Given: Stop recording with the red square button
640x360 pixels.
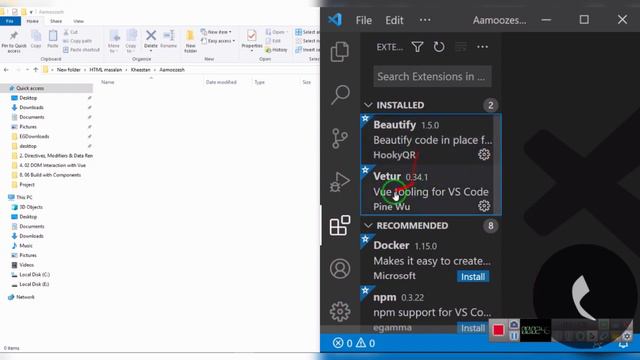Looking at the screenshot, I should tap(498, 329).
